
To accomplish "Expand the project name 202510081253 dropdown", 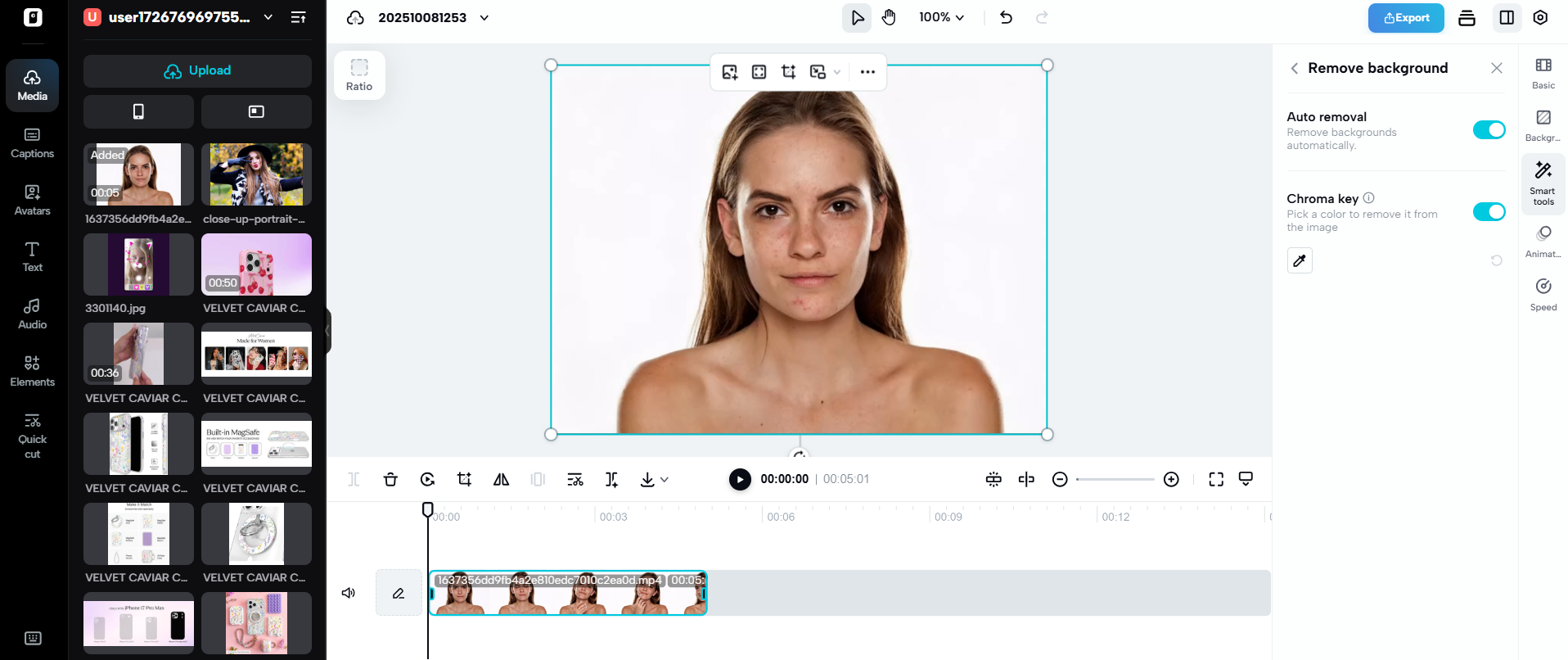I will (x=484, y=17).
